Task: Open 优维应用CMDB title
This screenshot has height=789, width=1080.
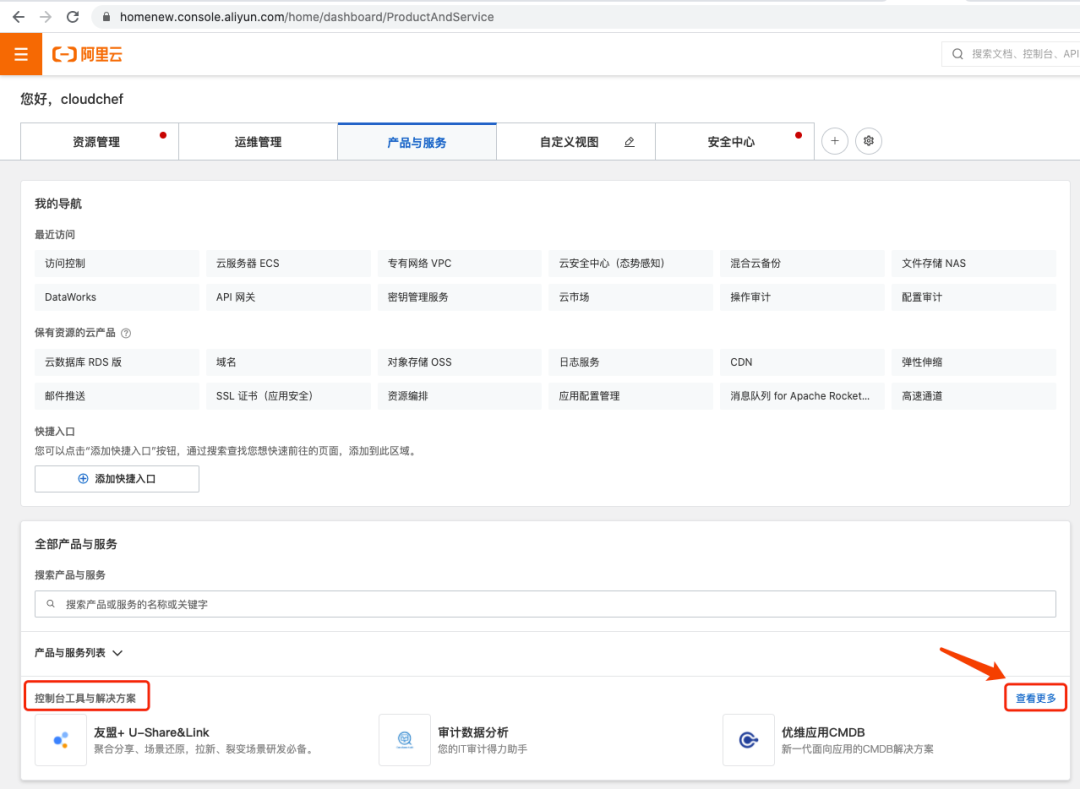Action: click(823, 733)
